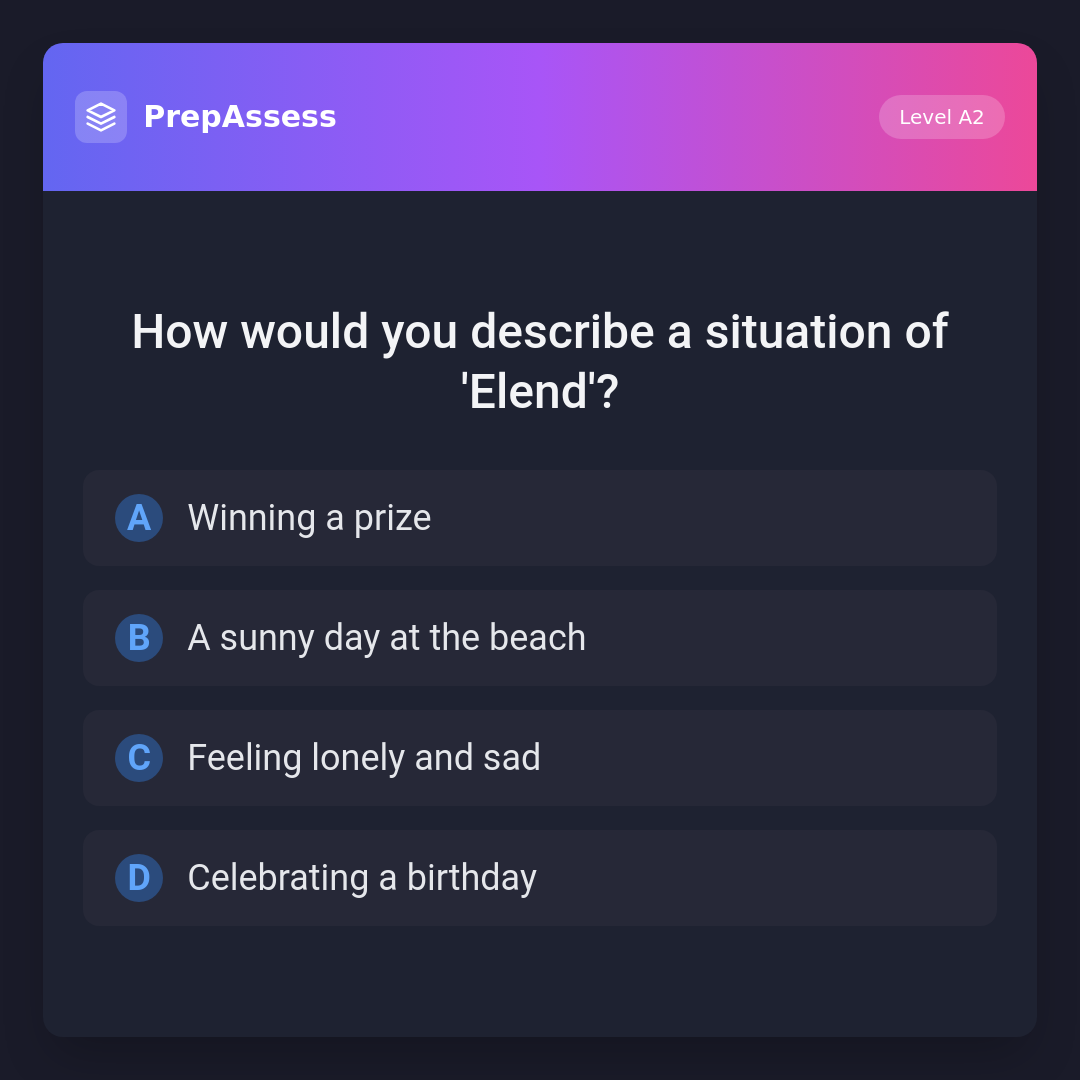Select 'Celebrating a birthday' as the answer
The width and height of the screenshot is (1080, 1080).
click(362, 878)
